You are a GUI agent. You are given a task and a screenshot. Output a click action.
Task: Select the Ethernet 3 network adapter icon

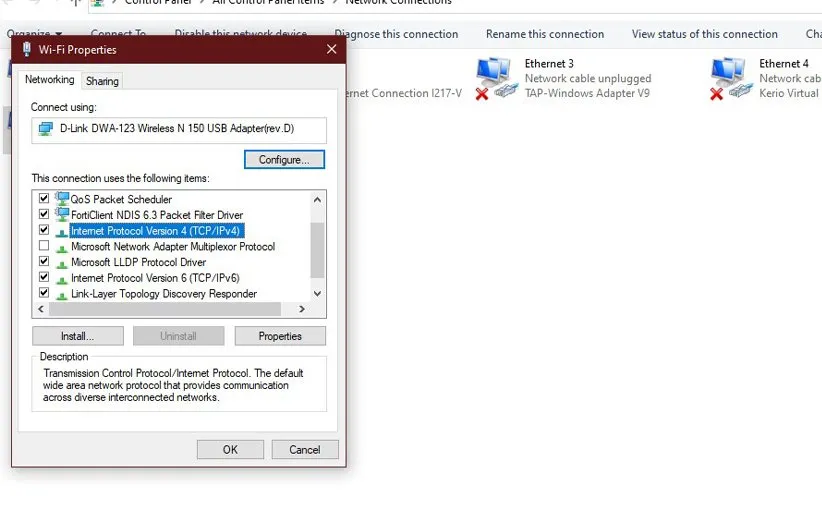tap(496, 79)
